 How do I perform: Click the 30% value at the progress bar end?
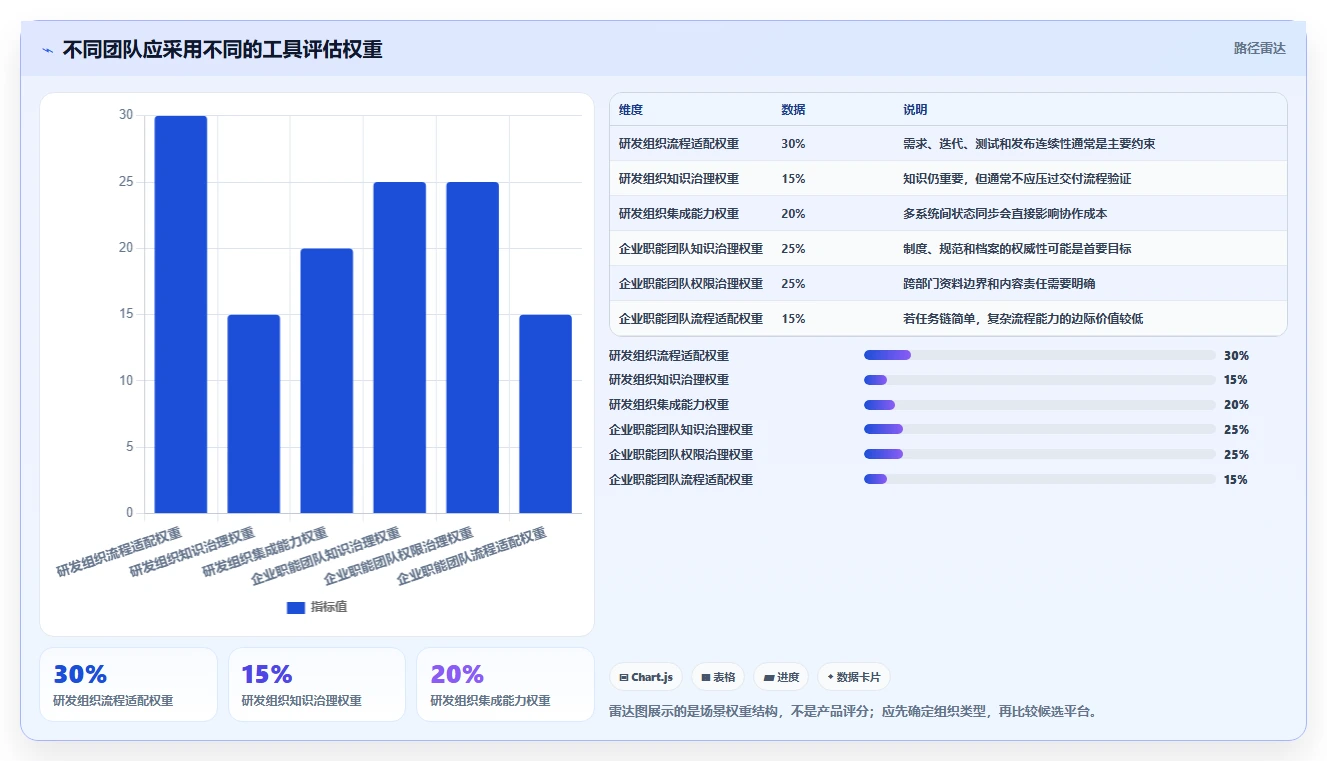(x=1236, y=355)
